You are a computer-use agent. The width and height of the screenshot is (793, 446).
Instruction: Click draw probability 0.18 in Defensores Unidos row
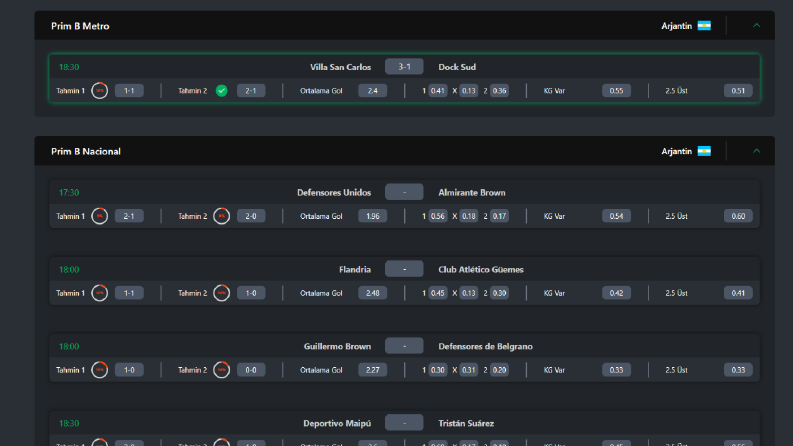(x=469, y=216)
